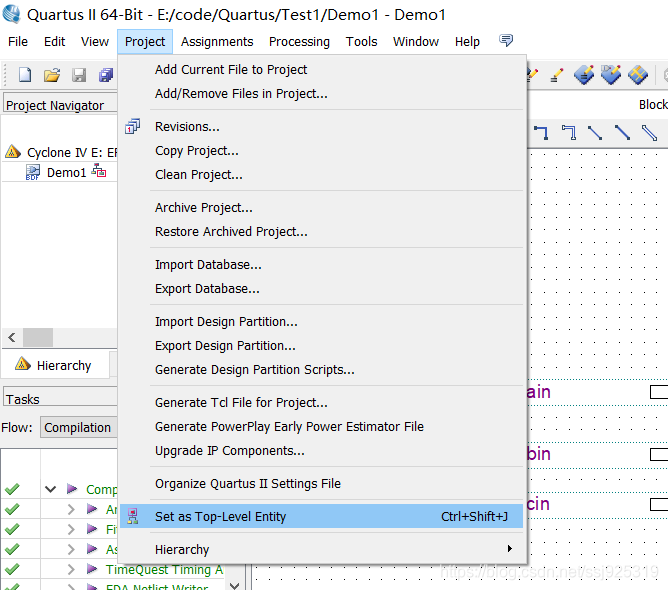Screen dimensions: 668x590
Task: Click the Save floppy disk icon
Action: click(x=79, y=75)
